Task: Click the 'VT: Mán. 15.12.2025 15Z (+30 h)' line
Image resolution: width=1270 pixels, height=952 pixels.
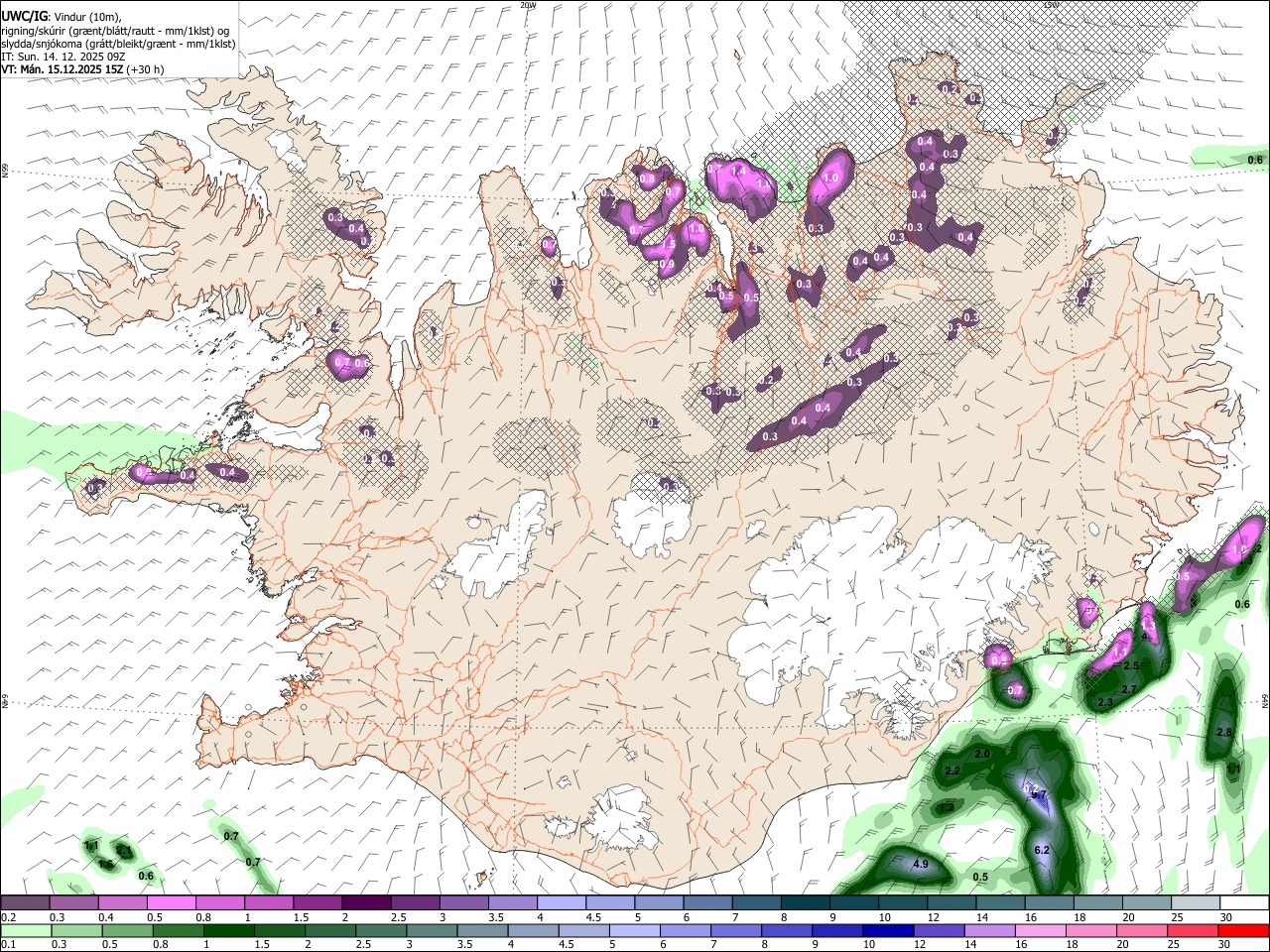Action: [x=83, y=69]
